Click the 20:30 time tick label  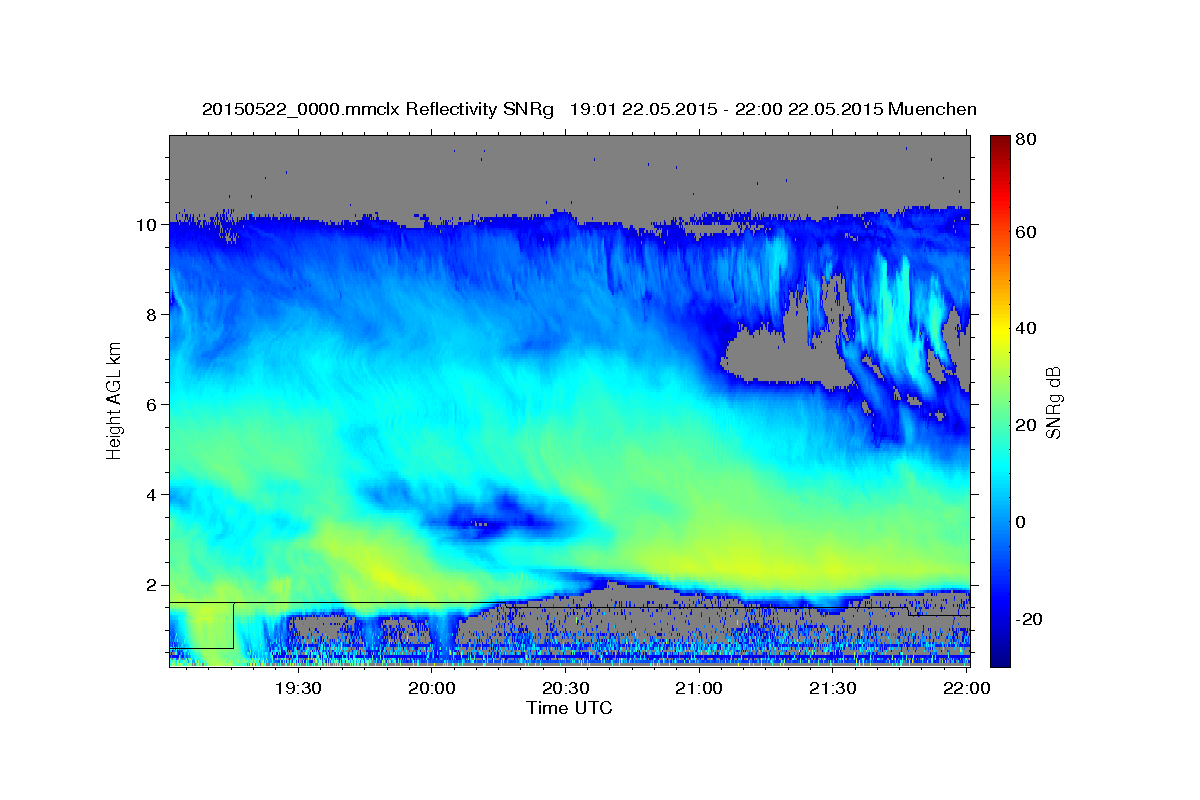pos(565,688)
